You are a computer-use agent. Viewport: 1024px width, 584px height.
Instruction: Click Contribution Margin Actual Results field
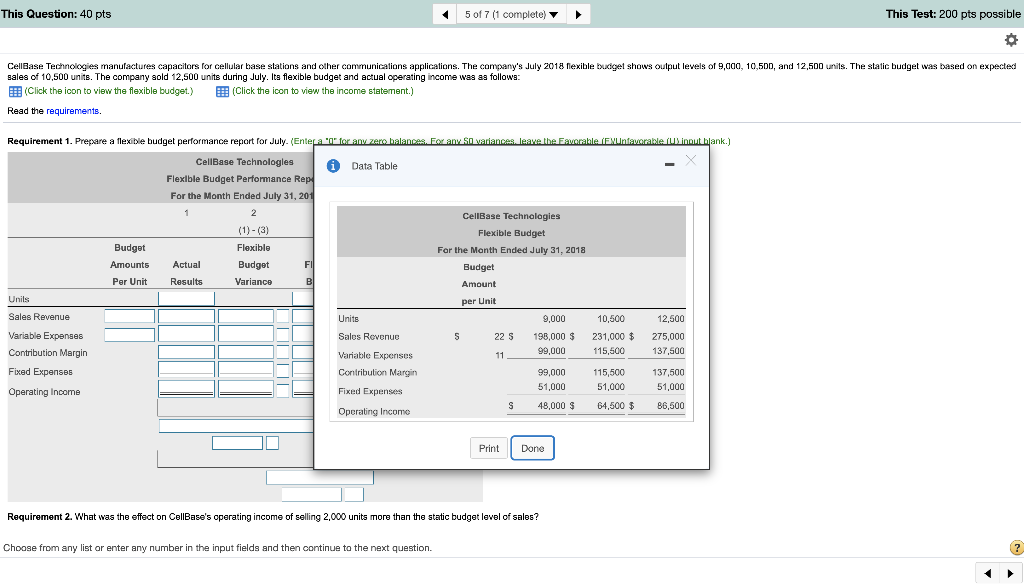point(186,352)
